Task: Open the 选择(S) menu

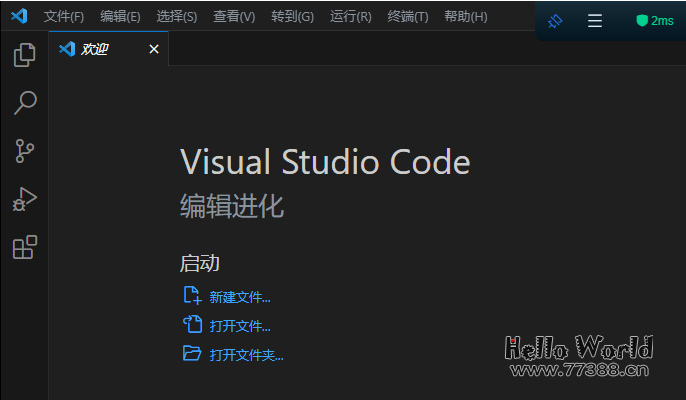Action: pos(177,17)
